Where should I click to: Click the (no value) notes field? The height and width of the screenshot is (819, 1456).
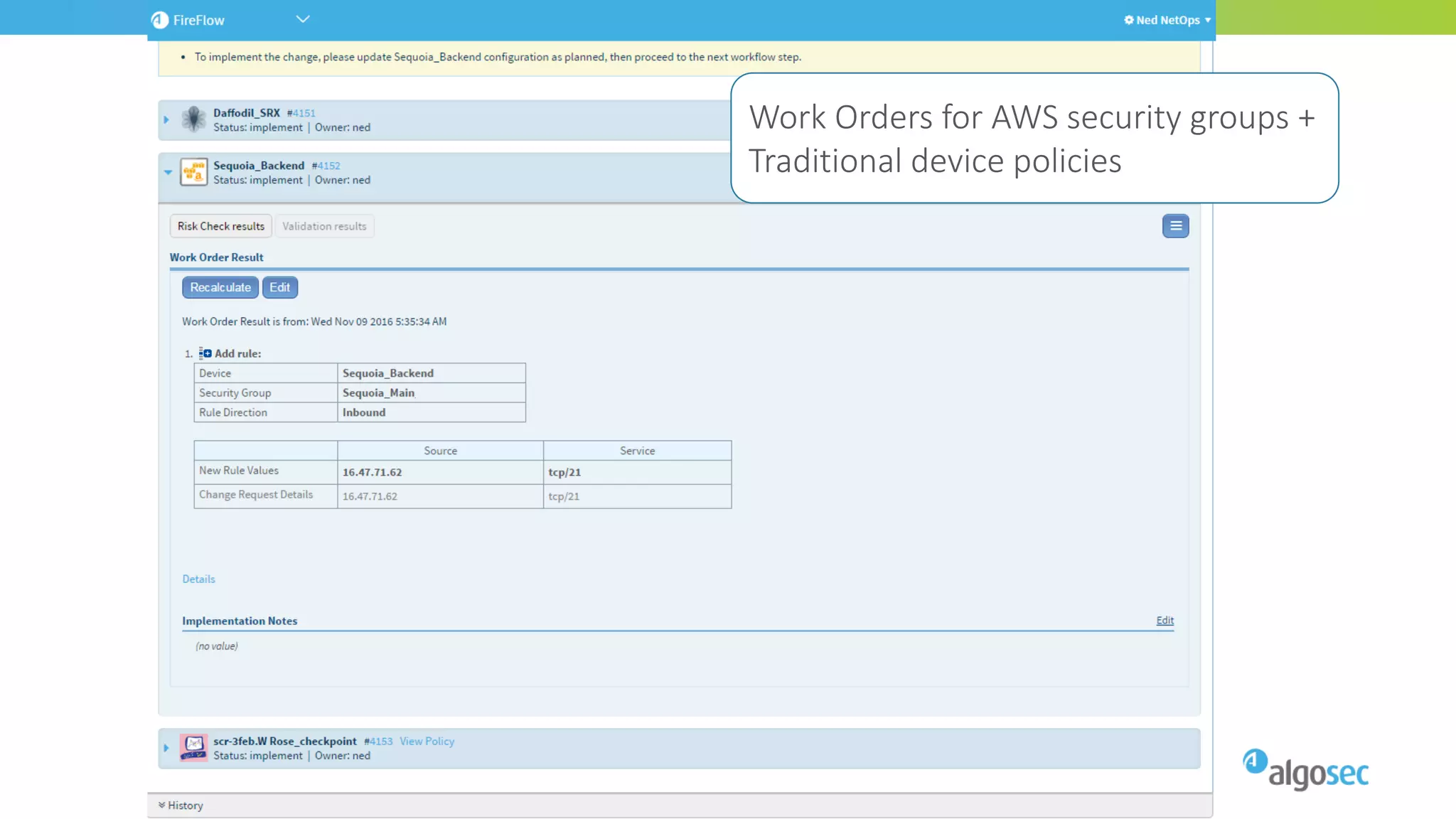click(217, 646)
